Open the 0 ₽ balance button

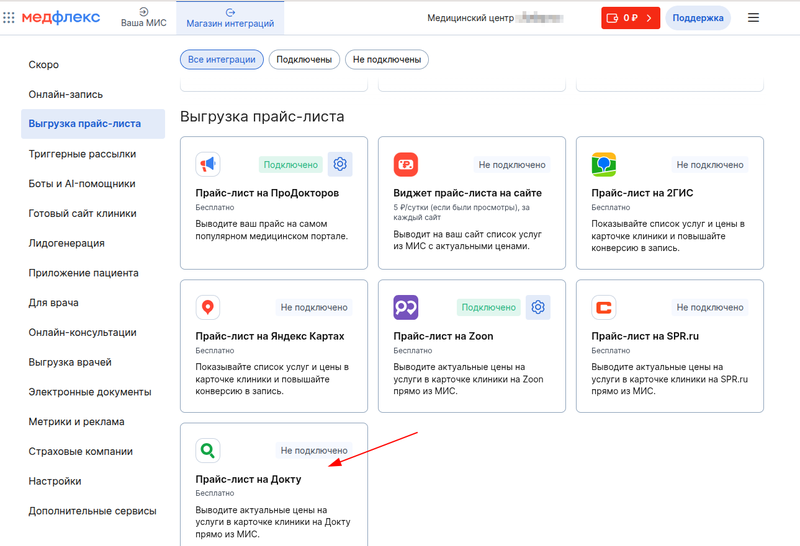point(631,18)
